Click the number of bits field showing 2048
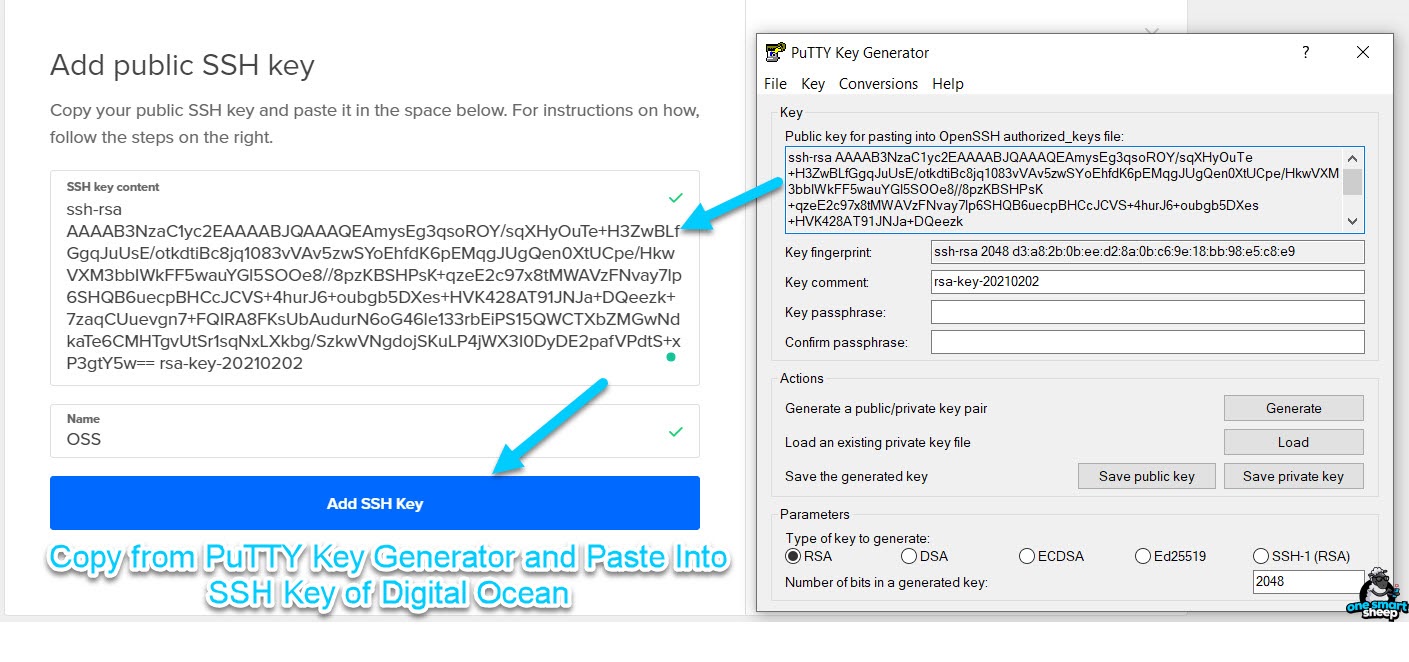 (1307, 582)
